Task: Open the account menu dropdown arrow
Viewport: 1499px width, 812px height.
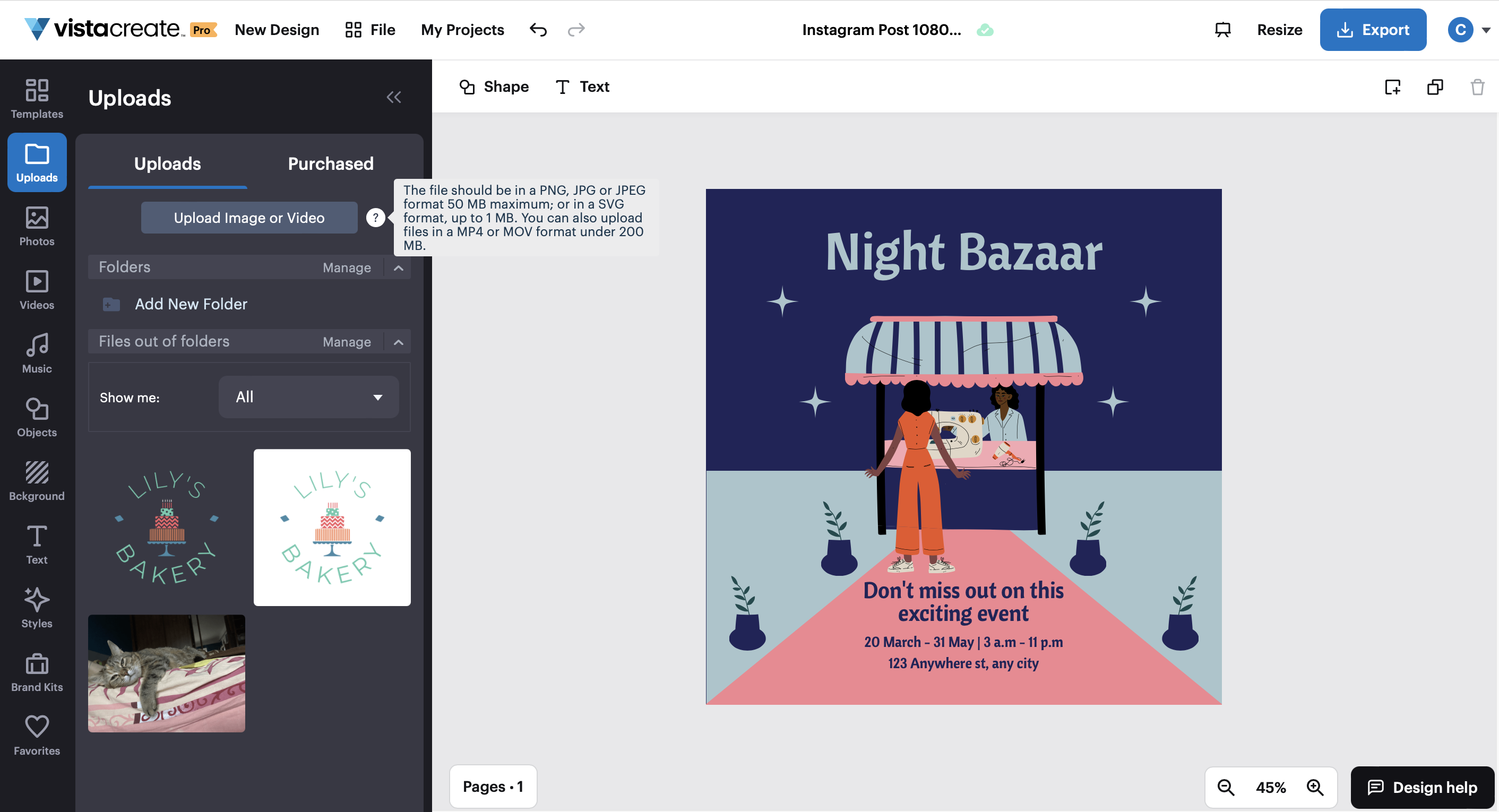Action: coord(1486,30)
